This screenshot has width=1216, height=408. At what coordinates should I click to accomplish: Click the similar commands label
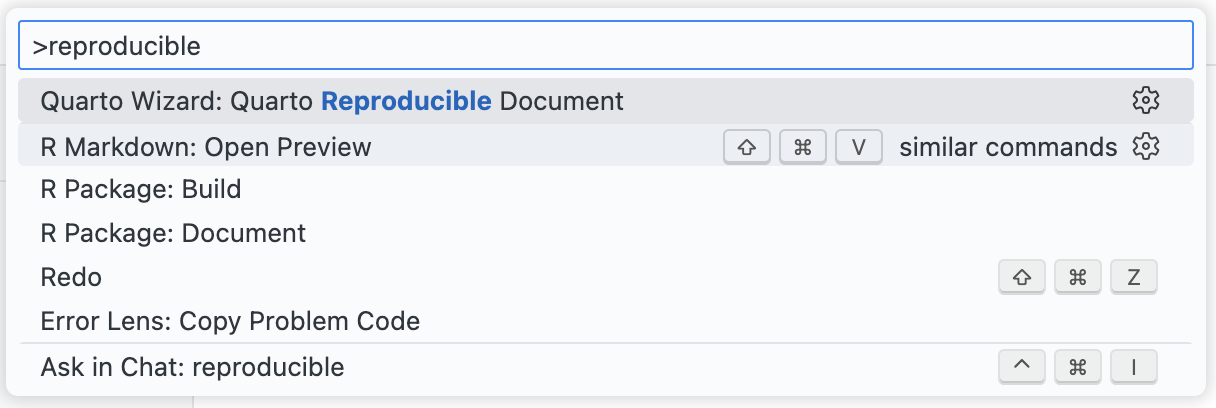tap(1007, 148)
